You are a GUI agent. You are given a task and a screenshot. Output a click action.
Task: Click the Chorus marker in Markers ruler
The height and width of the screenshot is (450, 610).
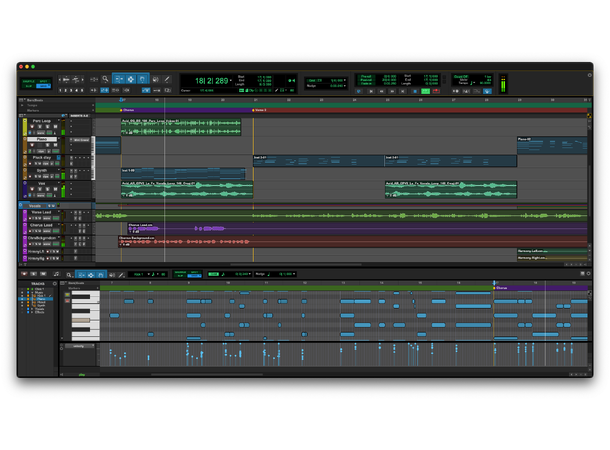tap(127, 110)
